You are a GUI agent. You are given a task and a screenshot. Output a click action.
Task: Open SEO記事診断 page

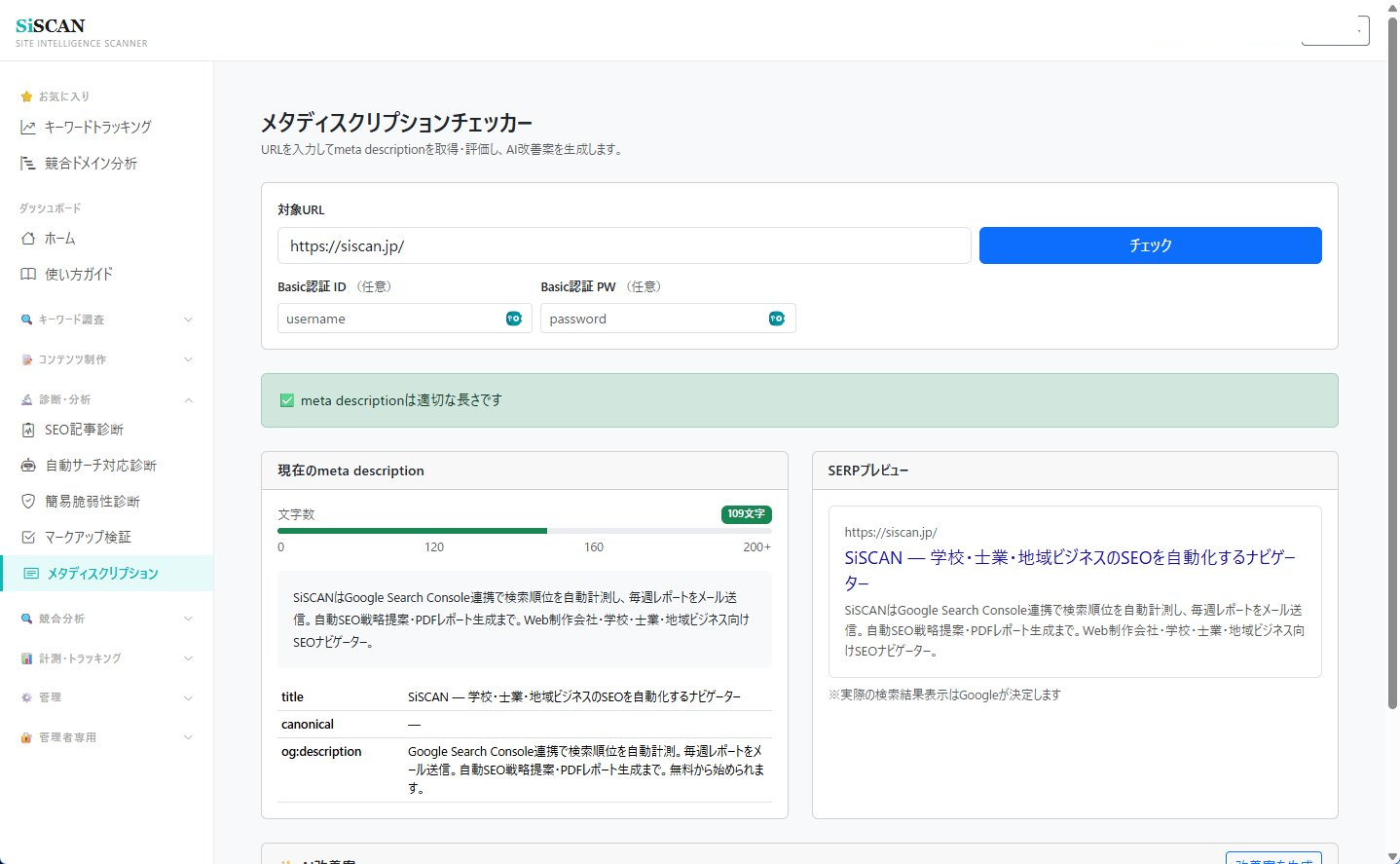click(x=107, y=430)
